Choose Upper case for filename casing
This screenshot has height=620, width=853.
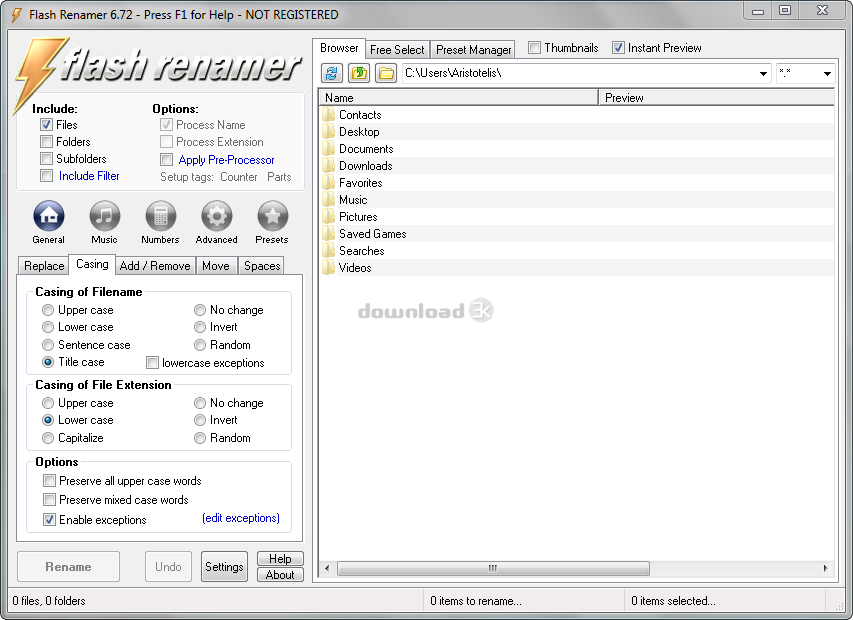click(x=48, y=310)
